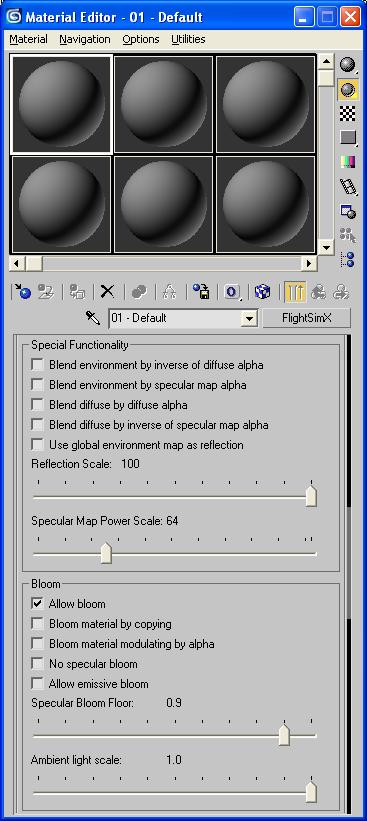
Task: Click the Specular Bloom Floor slider handle
Action: pyautogui.click(x=284, y=735)
